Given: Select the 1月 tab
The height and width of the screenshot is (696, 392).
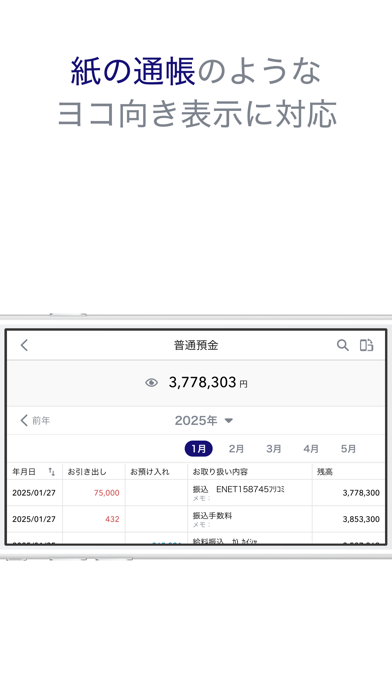Looking at the screenshot, I should [198, 449].
